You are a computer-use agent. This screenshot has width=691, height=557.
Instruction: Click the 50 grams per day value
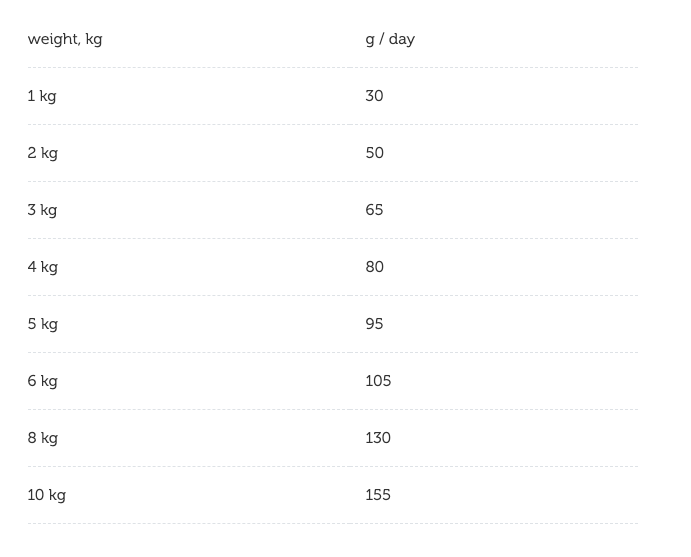[x=374, y=153]
